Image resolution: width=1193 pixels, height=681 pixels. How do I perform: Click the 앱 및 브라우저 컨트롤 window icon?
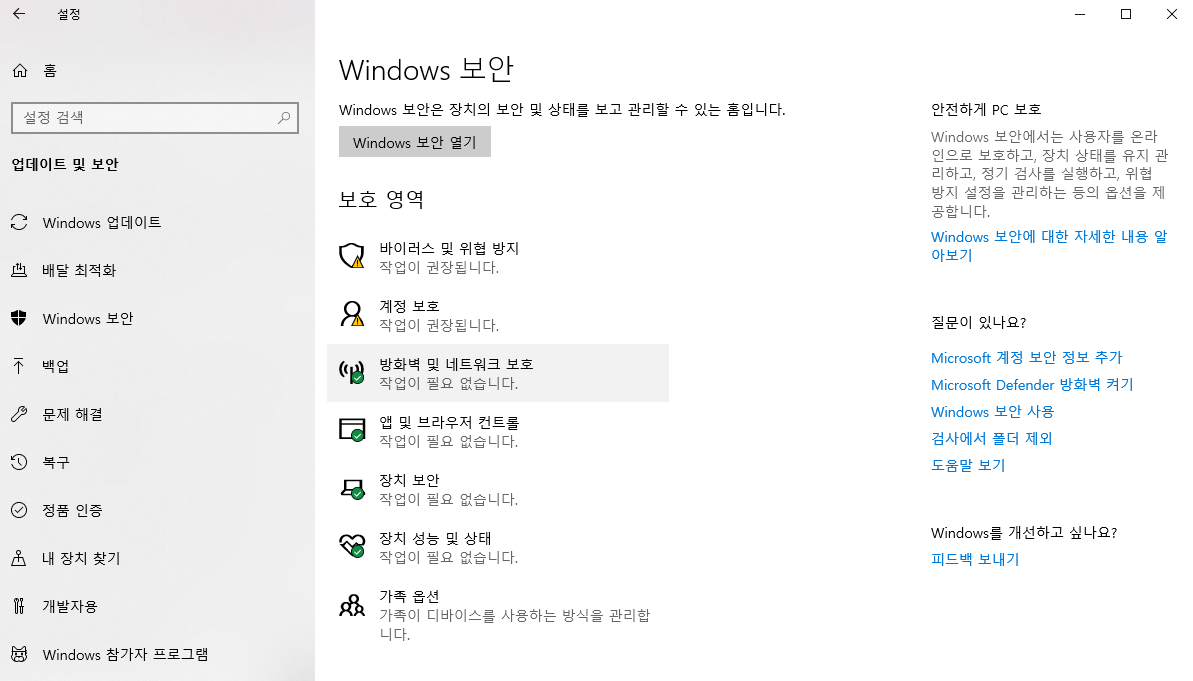click(352, 430)
